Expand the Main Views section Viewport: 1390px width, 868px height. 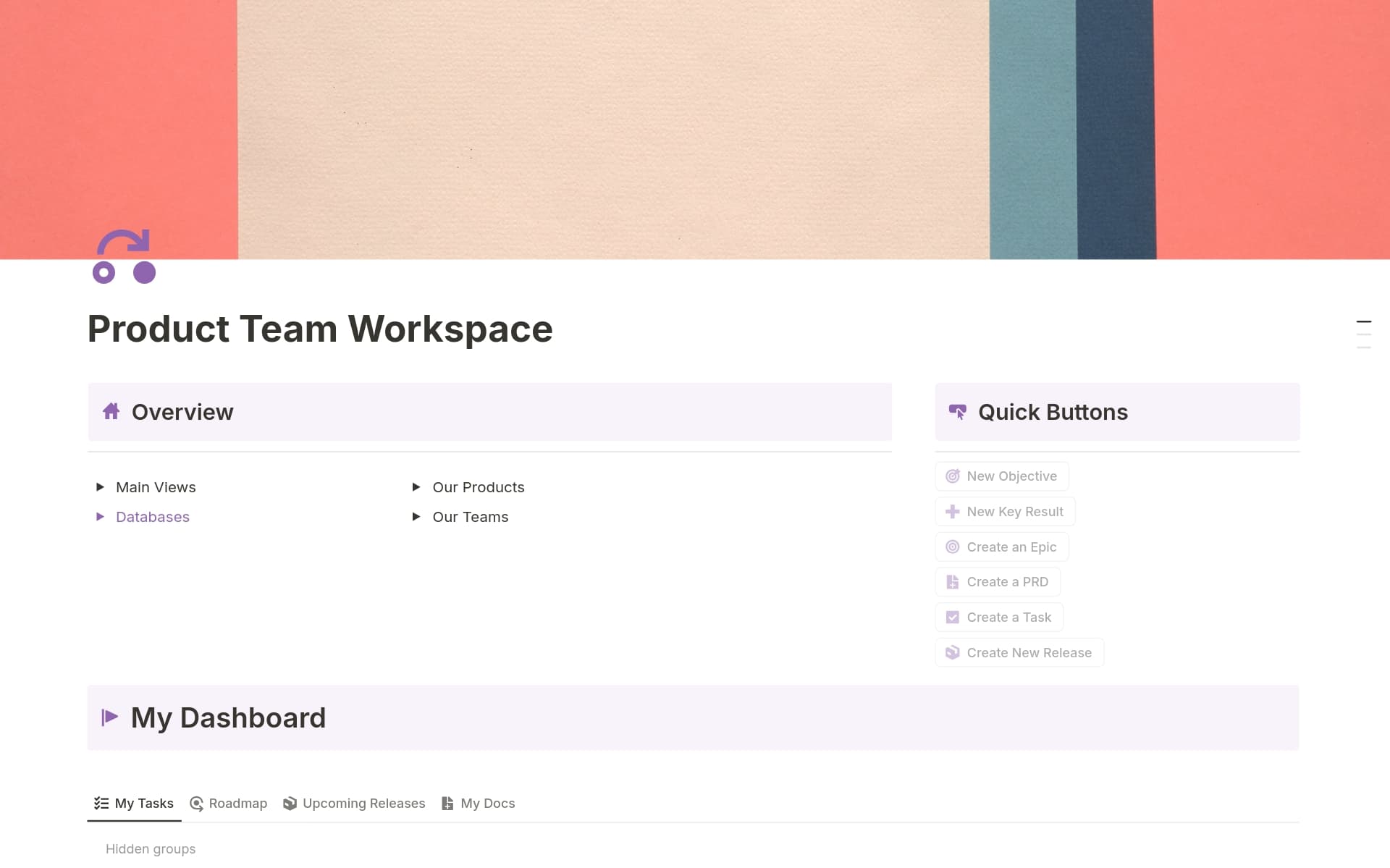click(101, 486)
